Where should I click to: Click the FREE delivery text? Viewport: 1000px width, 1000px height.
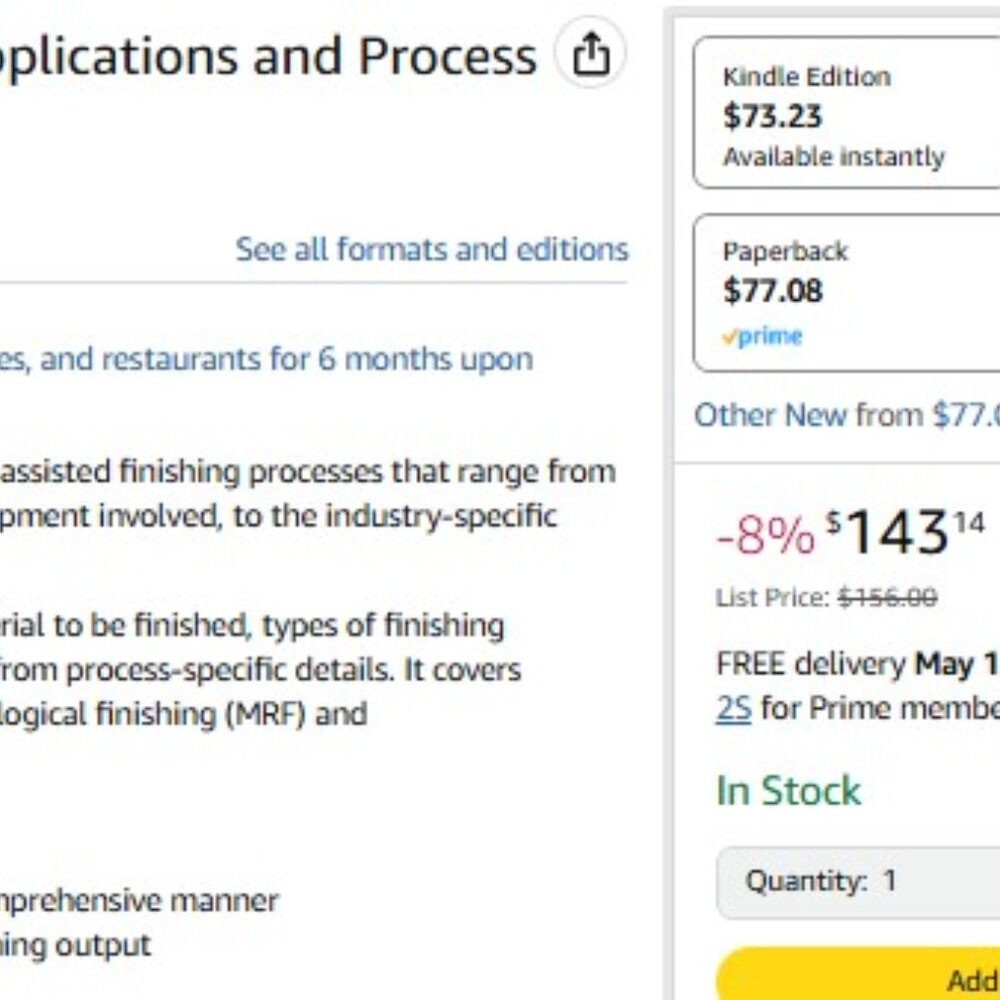(811, 664)
